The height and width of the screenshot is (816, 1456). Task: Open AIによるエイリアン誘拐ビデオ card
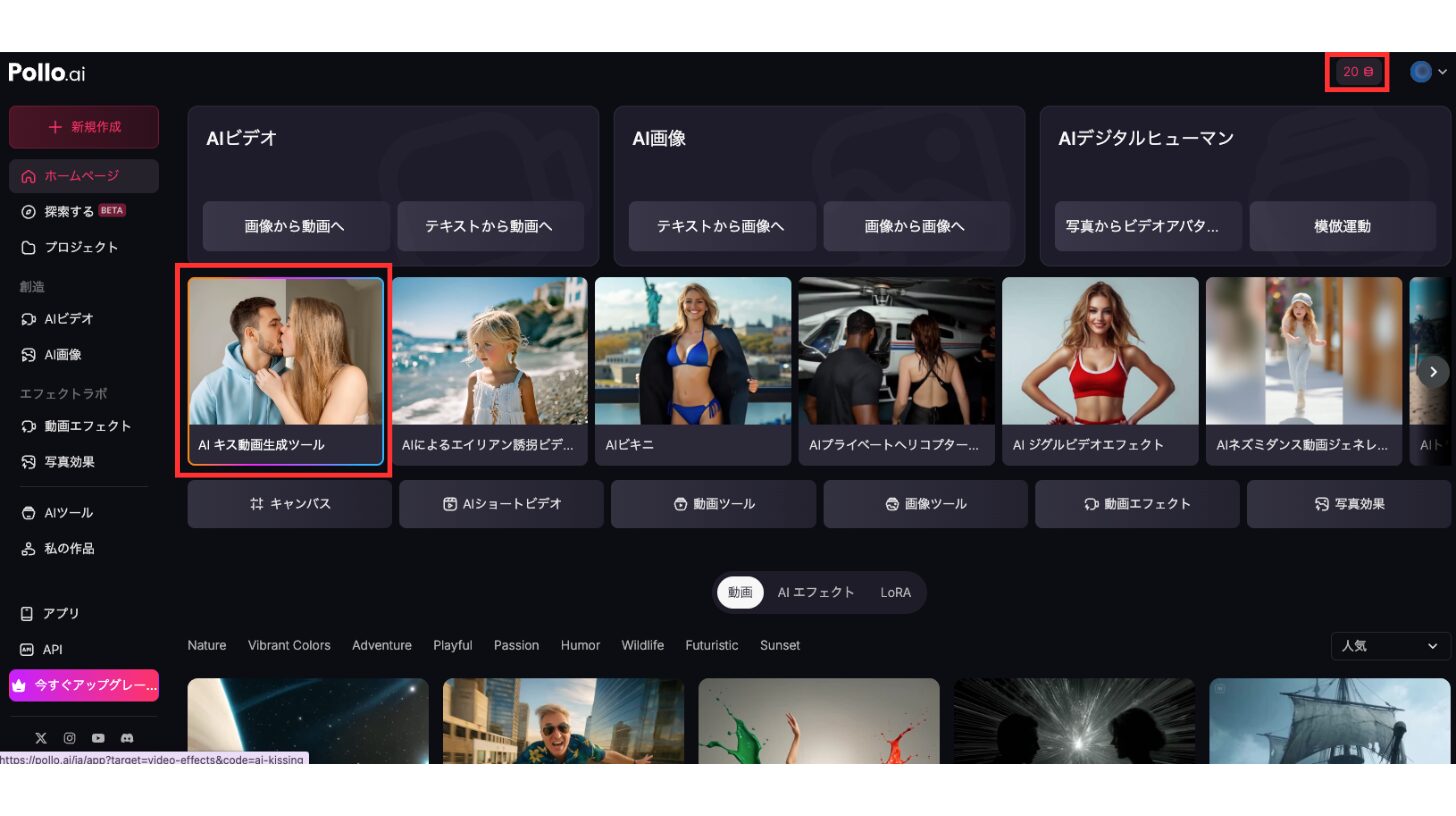[489, 371]
